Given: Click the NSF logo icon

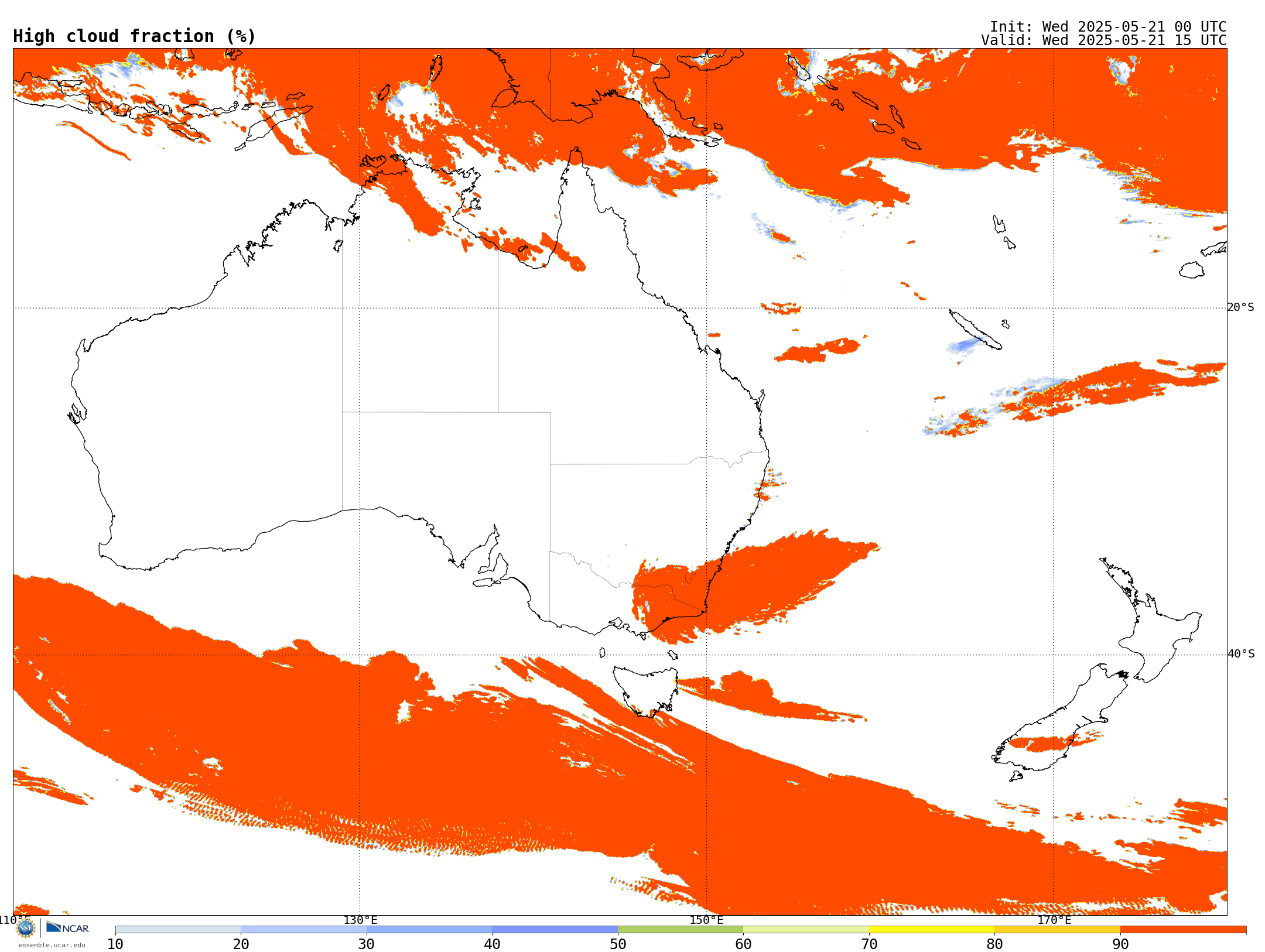Looking at the screenshot, I should [x=26, y=928].
